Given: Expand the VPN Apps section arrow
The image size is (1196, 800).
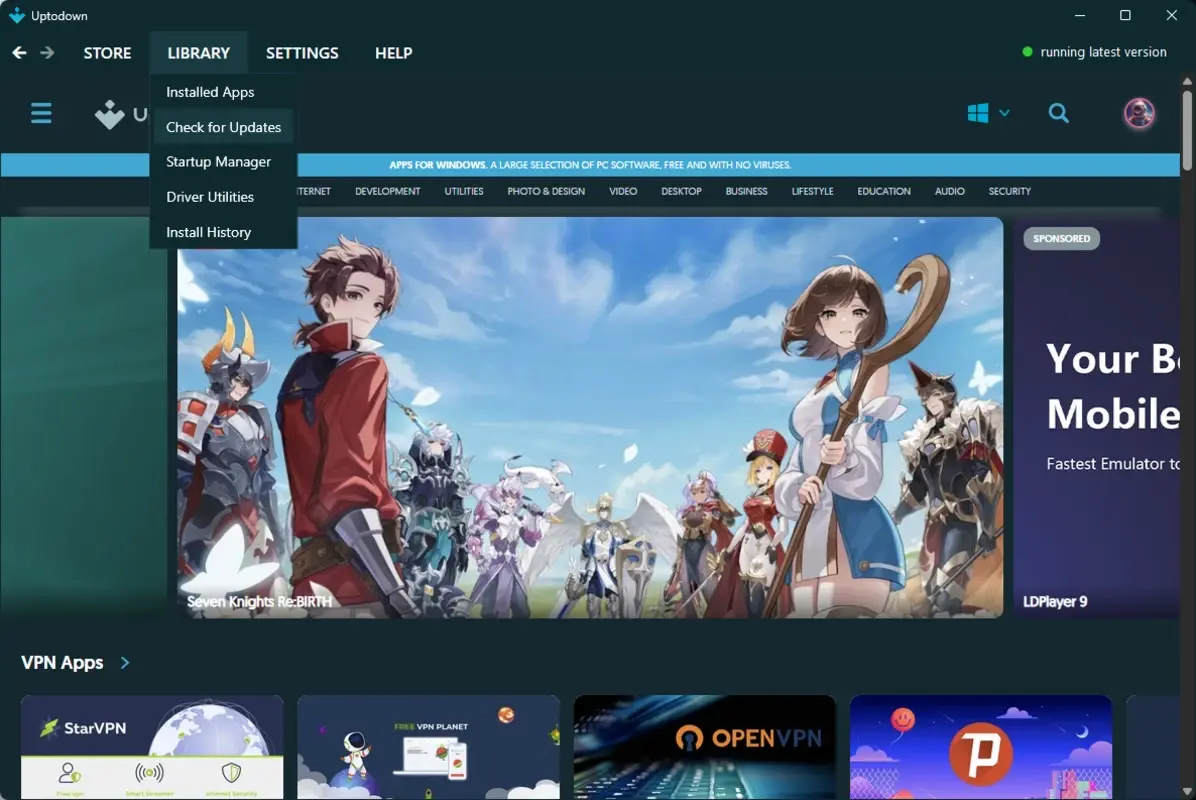Looking at the screenshot, I should click(124, 662).
